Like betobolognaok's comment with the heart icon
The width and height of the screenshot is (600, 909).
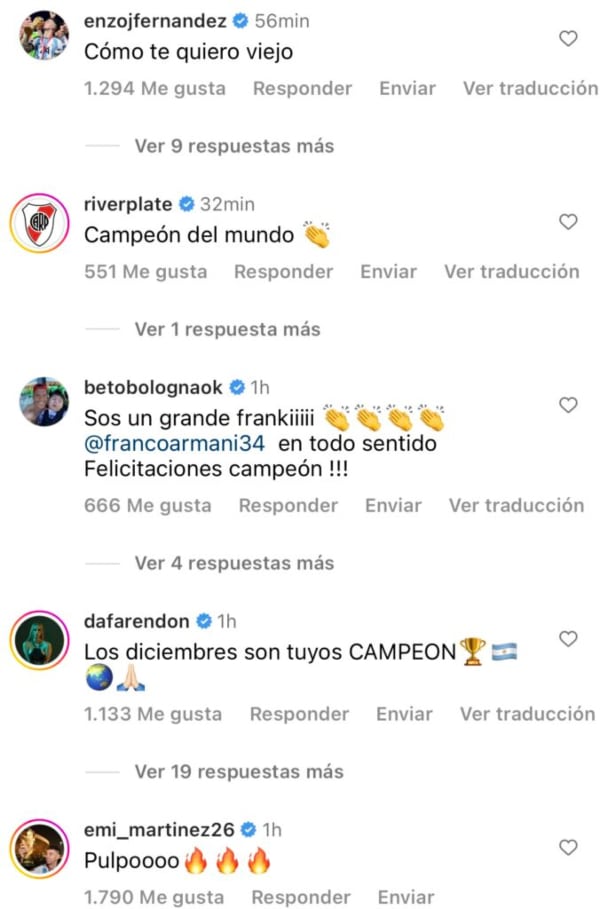(568, 405)
